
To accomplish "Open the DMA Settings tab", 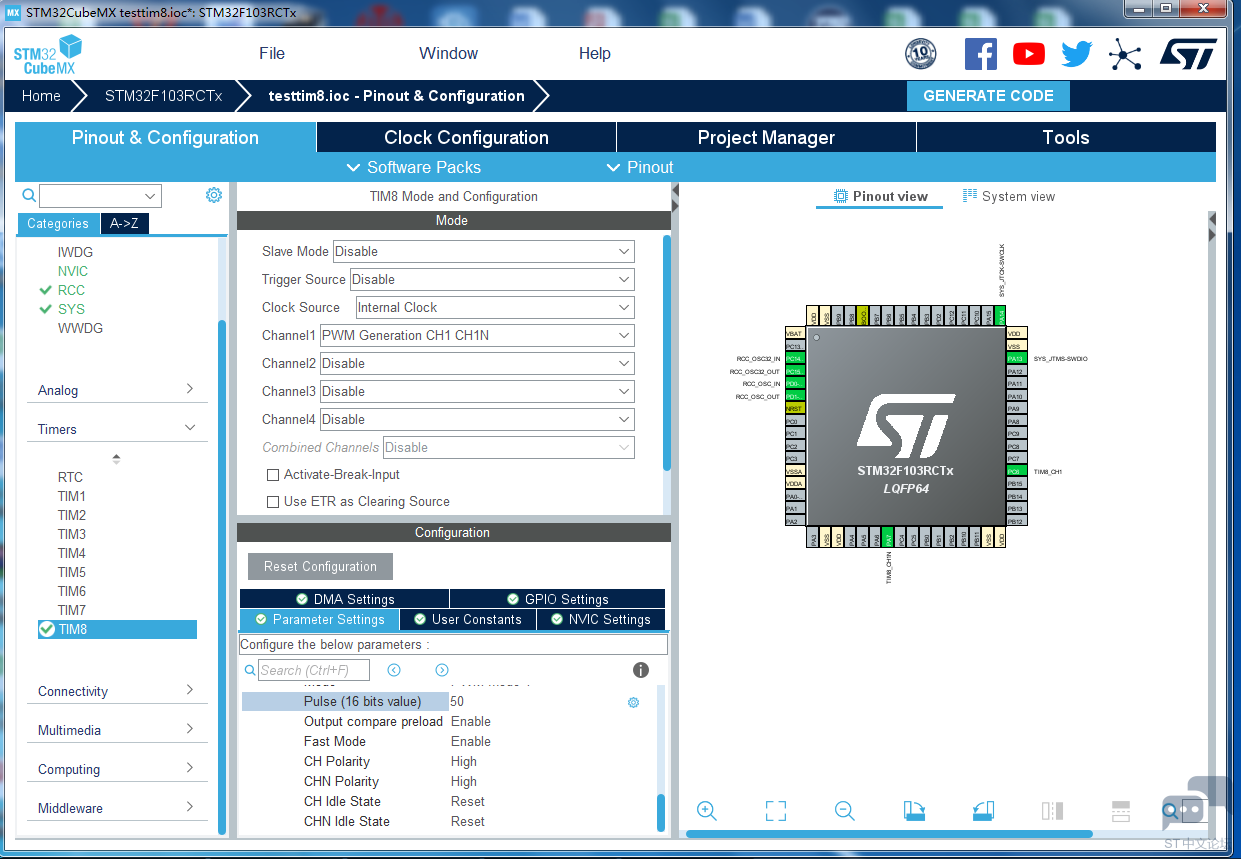I will point(344,599).
